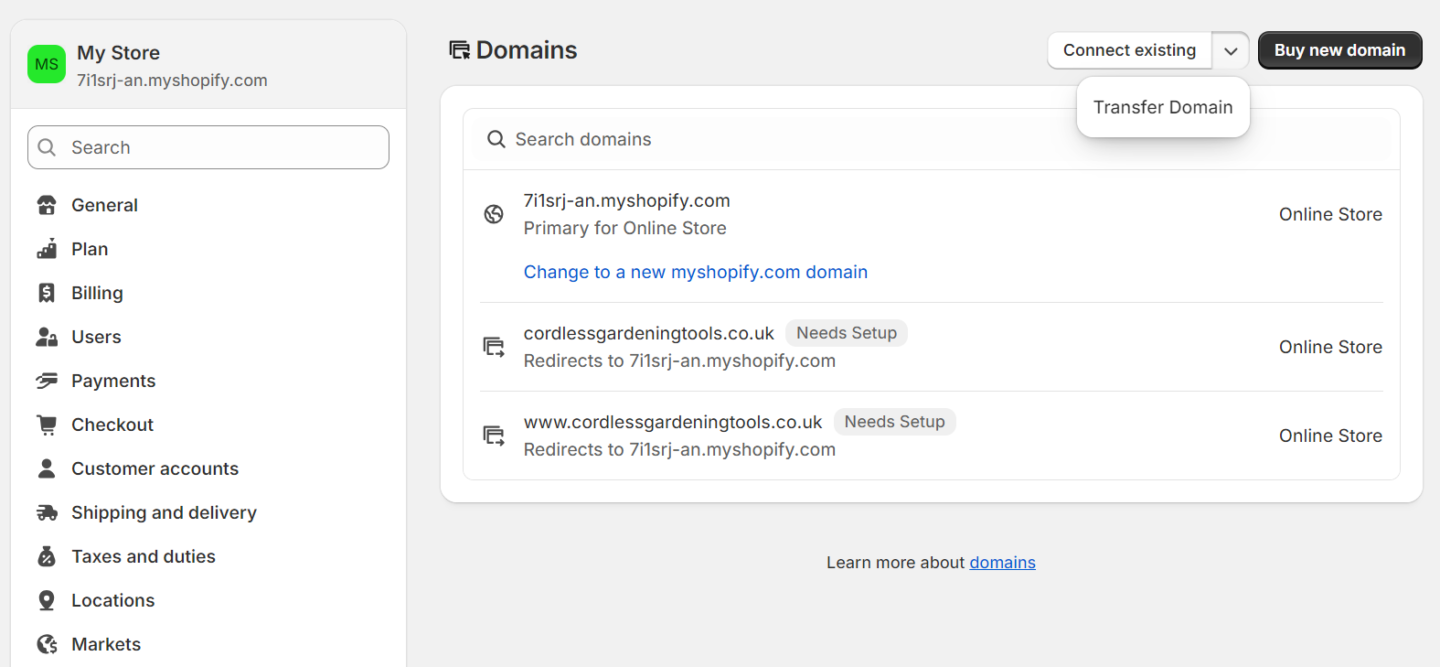The width and height of the screenshot is (1440, 667).
Task: Select the Checkout cart icon
Action: [x=47, y=424]
